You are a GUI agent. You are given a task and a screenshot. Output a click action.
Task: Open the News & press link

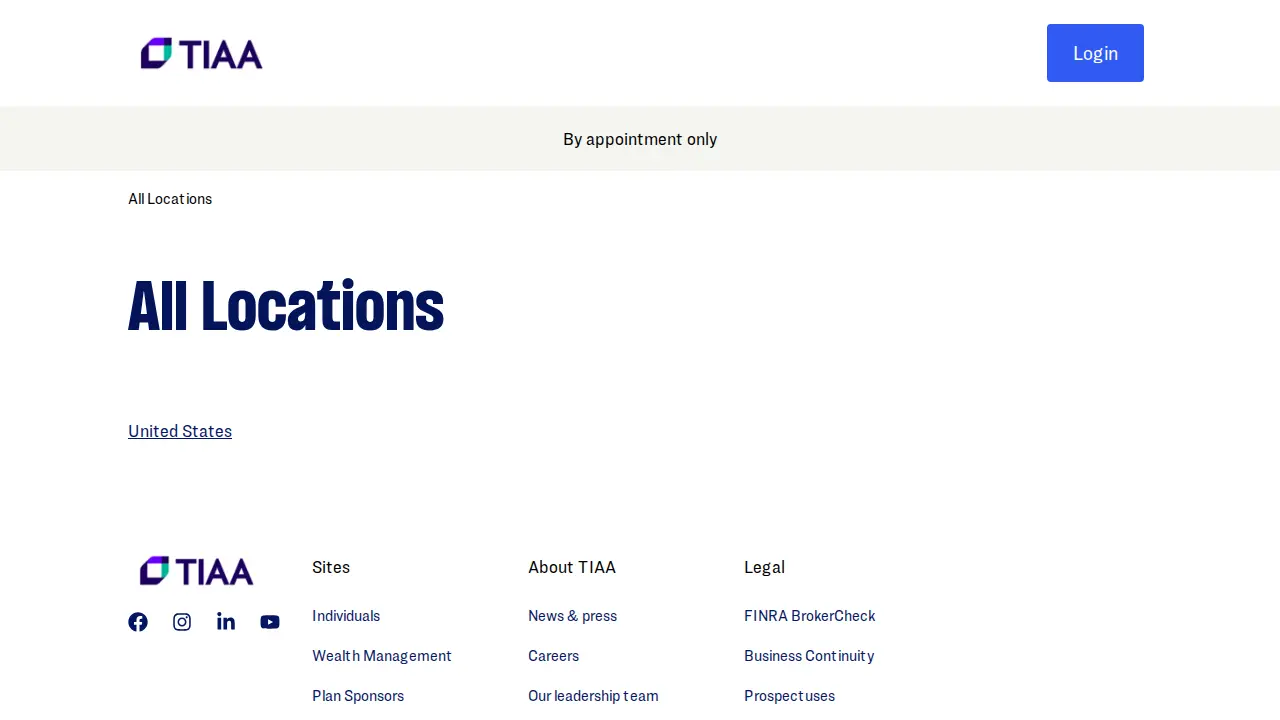(x=572, y=616)
